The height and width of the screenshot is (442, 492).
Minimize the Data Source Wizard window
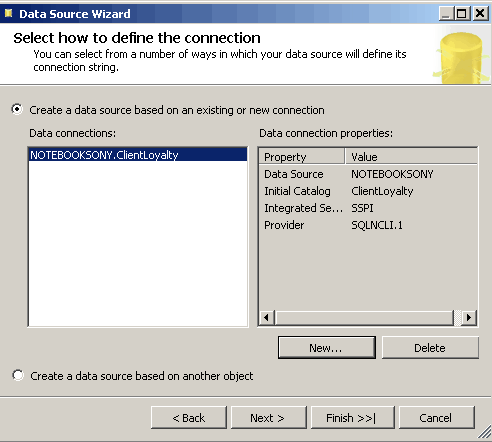[x=446, y=14]
